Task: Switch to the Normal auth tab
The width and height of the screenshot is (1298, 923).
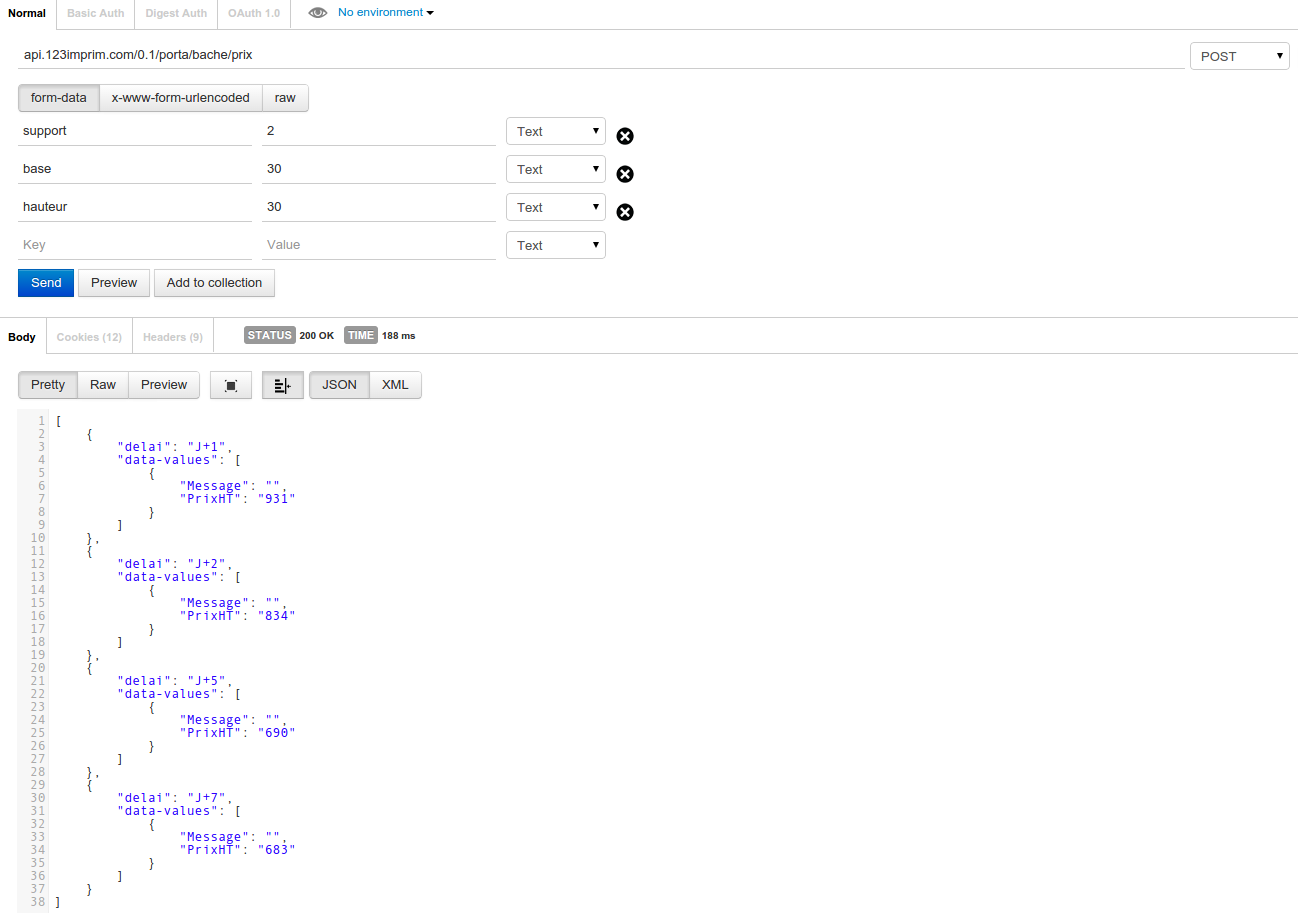Action: point(28,13)
